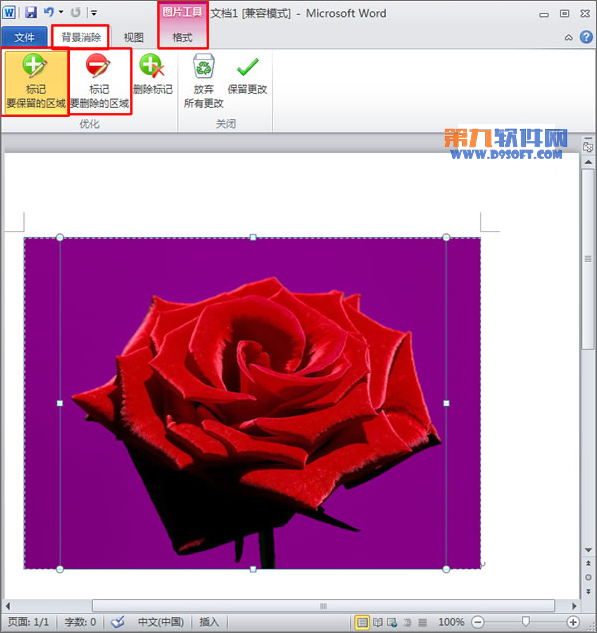Toggle 插入 insert mode in status bar

[x=209, y=622]
